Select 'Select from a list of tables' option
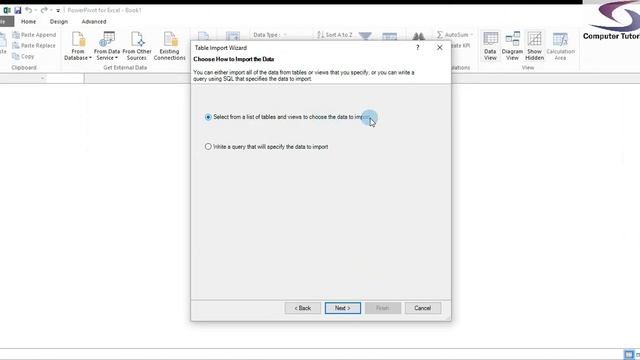 point(208,117)
